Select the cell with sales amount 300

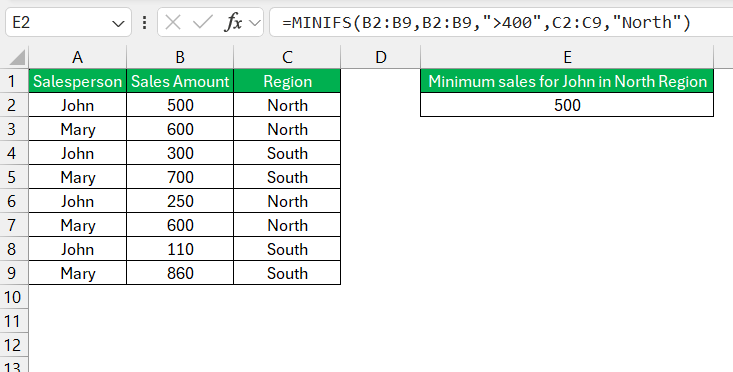[x=180, y=153]
